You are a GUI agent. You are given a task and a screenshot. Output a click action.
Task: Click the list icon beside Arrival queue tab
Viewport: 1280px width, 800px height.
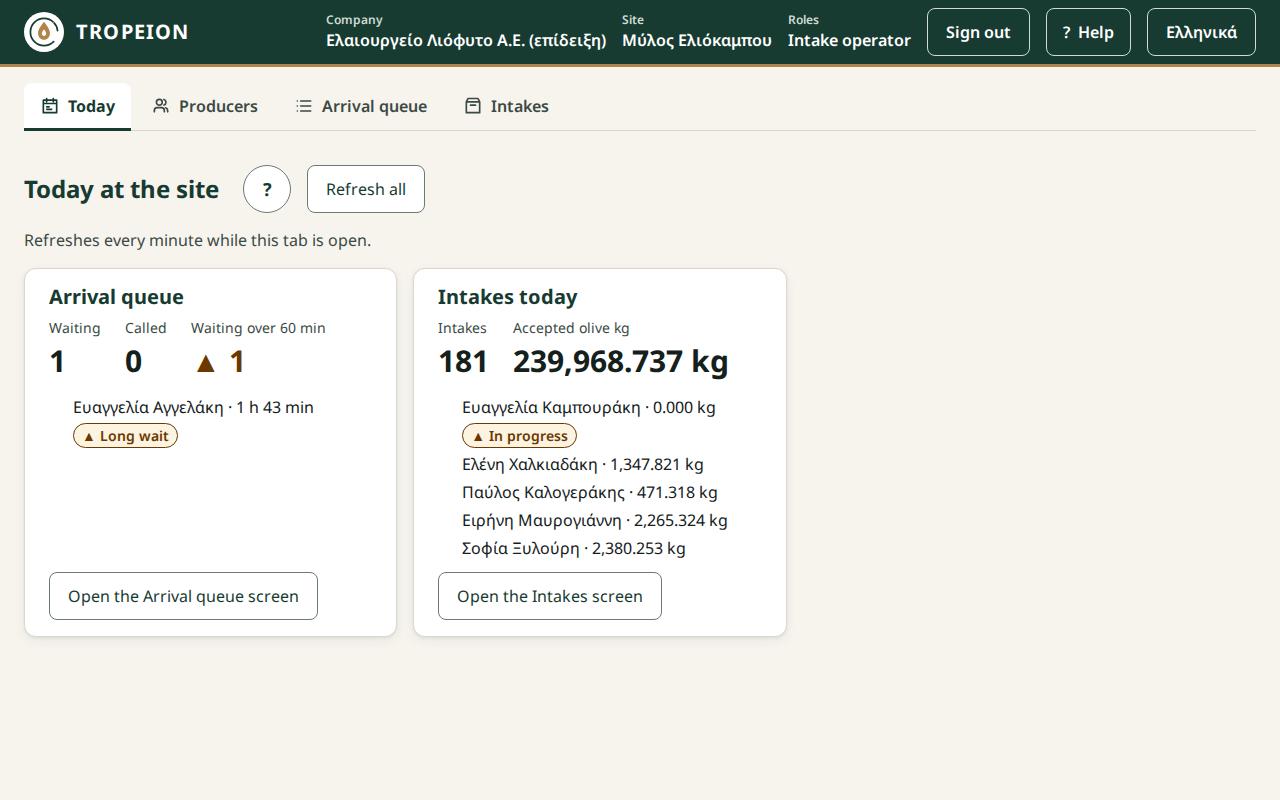point(304,106)
